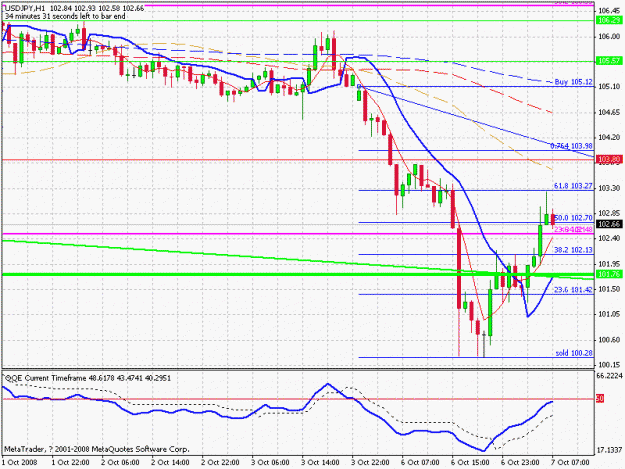625x469 pixels.
Task: Click the 100.15 price scale value
Action: (x=609, y=365)
